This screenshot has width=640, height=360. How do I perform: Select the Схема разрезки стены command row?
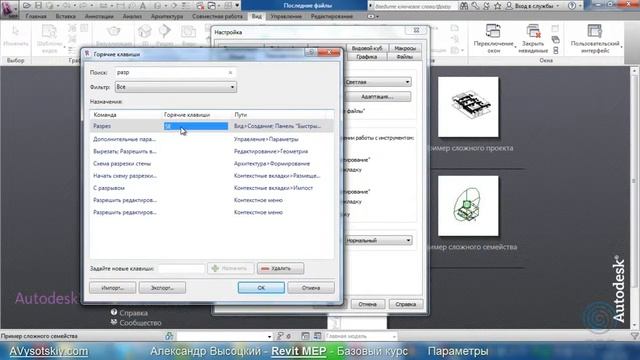point(211,163)
